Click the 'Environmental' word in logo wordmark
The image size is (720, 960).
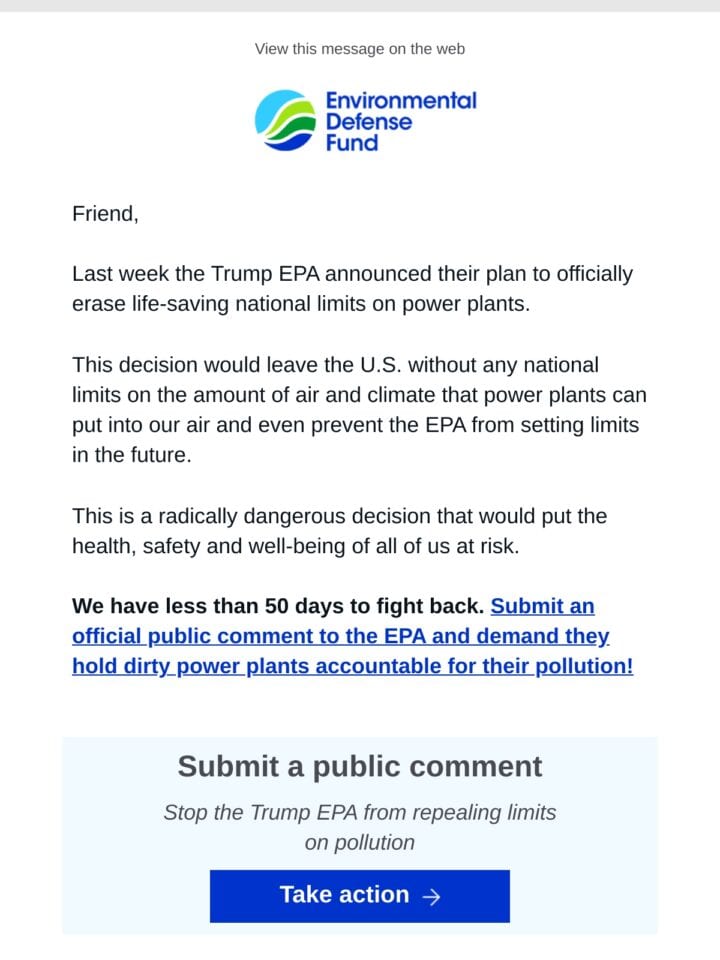pyautogui.click(x=401, y=100)
